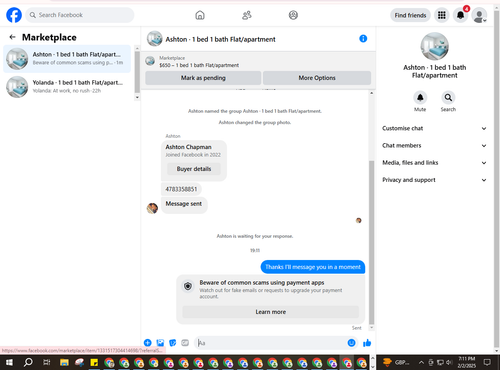Send a thumbs-up like
The width and height of the screenshot is (500, 370).
click(x=367, y=343)
